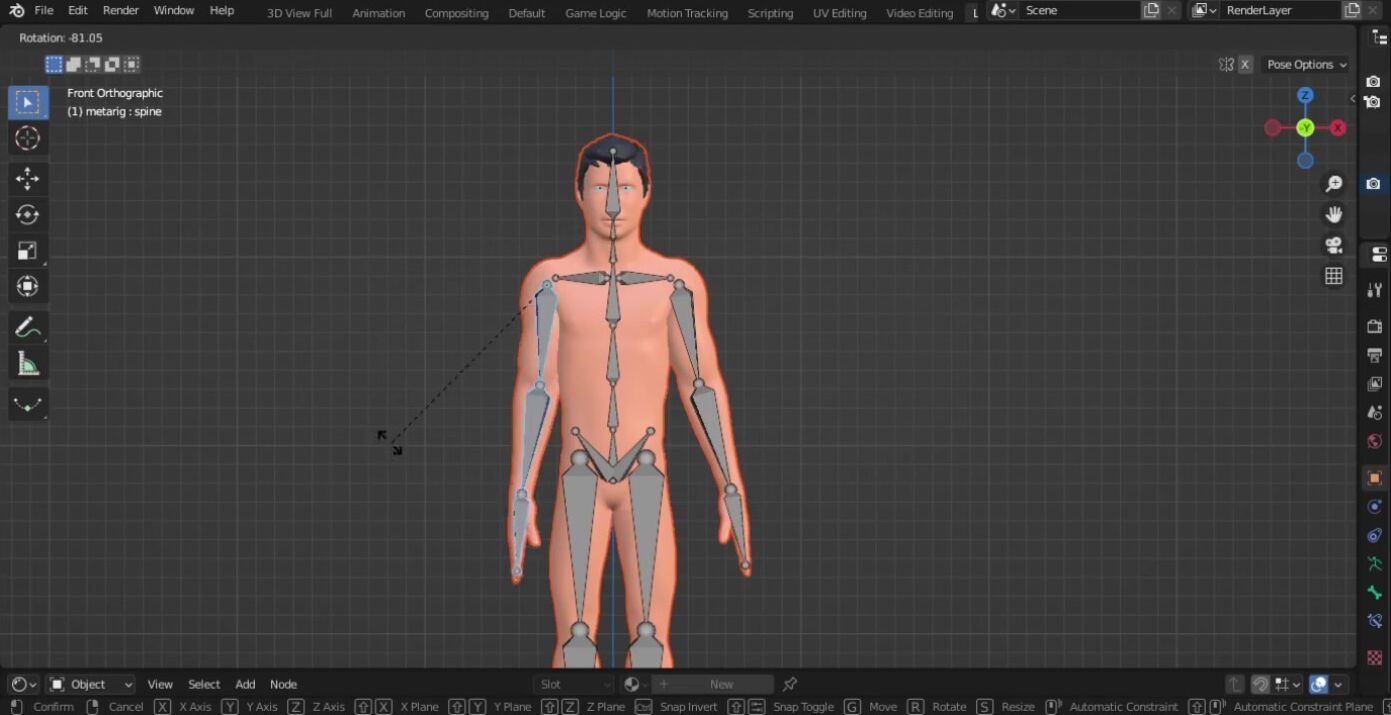This screenshot has width=1391, height=715.
Task: Select the Cursor tool in the toolbar
Action: click(x=27, y=139)
